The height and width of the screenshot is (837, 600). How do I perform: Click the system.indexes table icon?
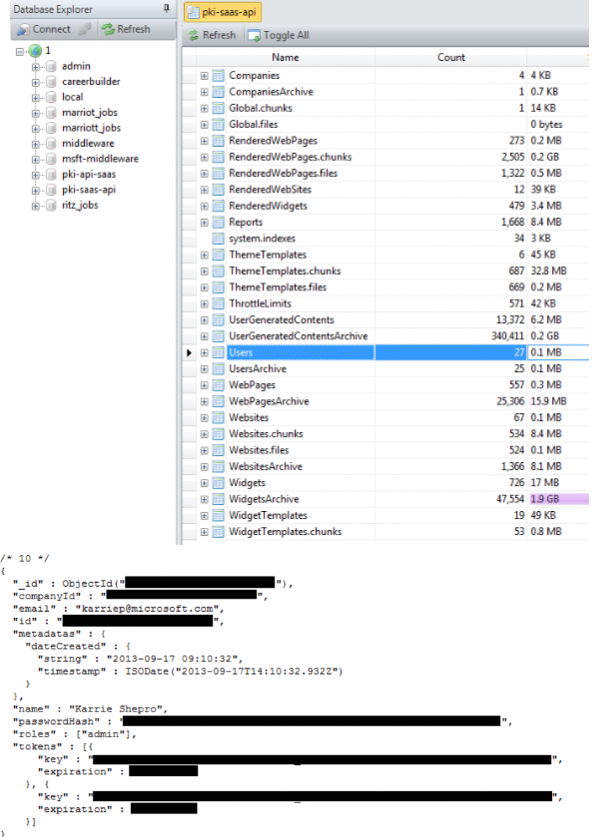point(218,239)
